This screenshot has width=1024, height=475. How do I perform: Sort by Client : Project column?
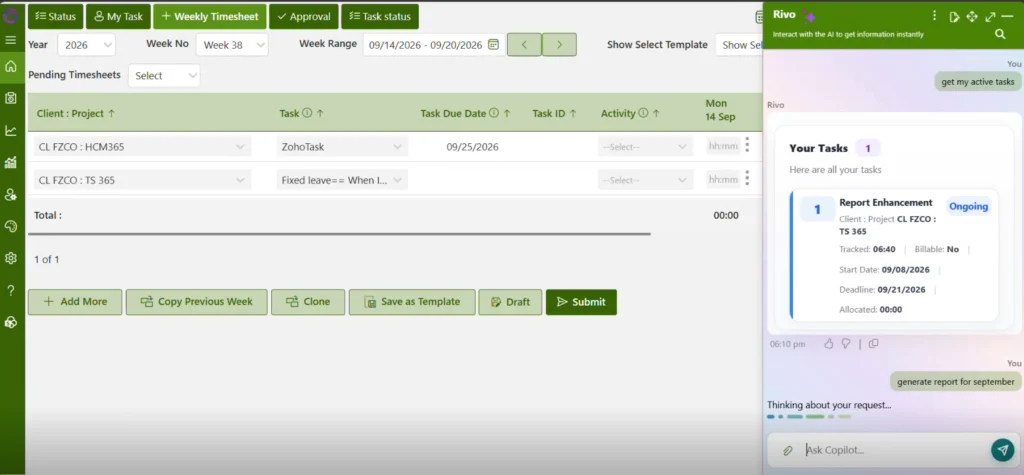coord(76,113)
